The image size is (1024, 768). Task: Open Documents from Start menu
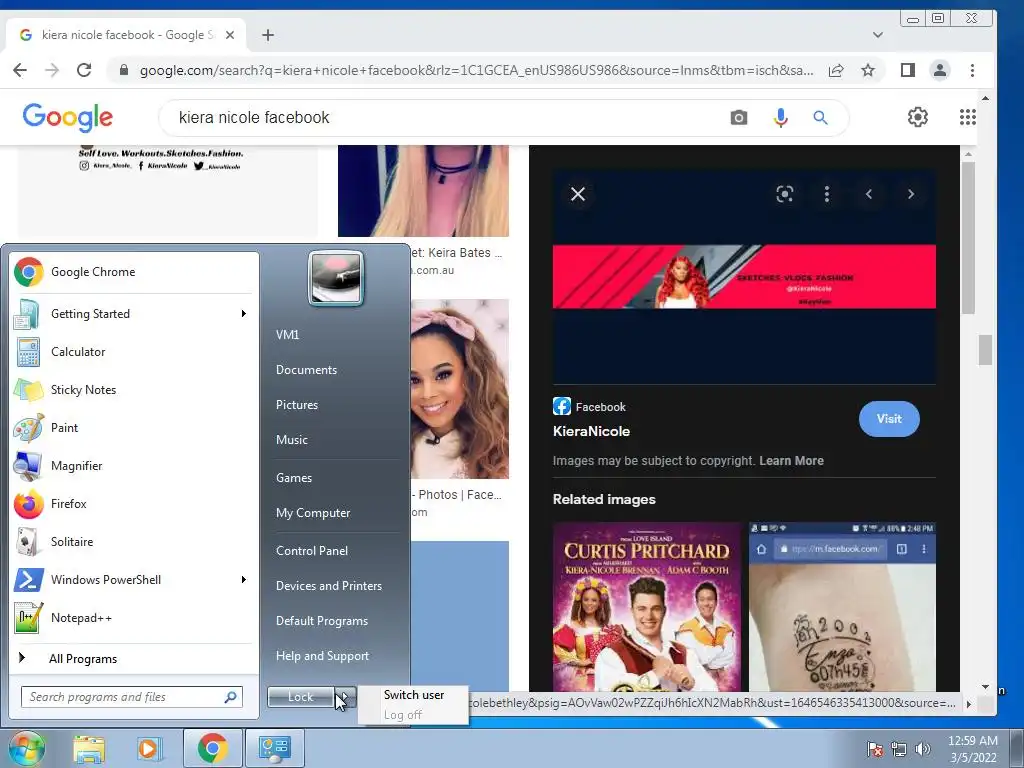click(306, 370)
